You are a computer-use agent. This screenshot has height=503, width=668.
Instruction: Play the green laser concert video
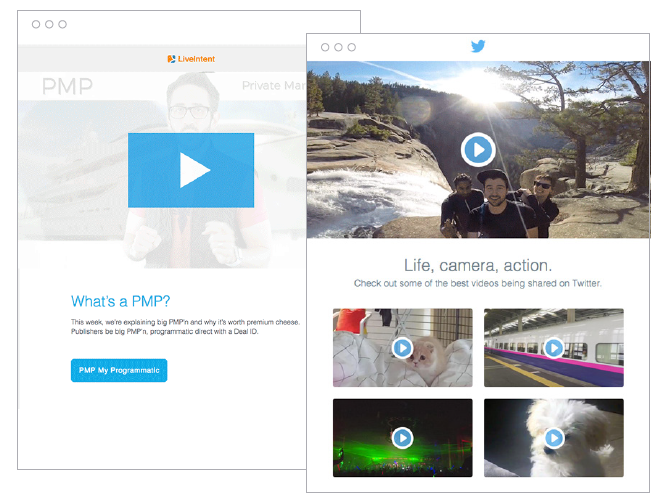(402, 438)
